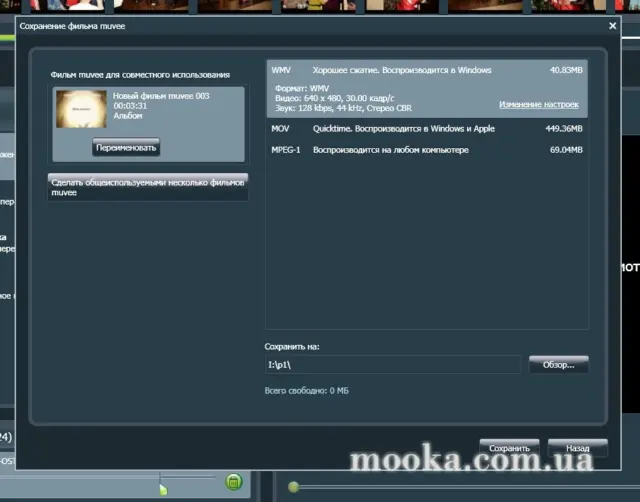Click the 40.83MB file size
The image size is (640, 502).
click(566, 70)
